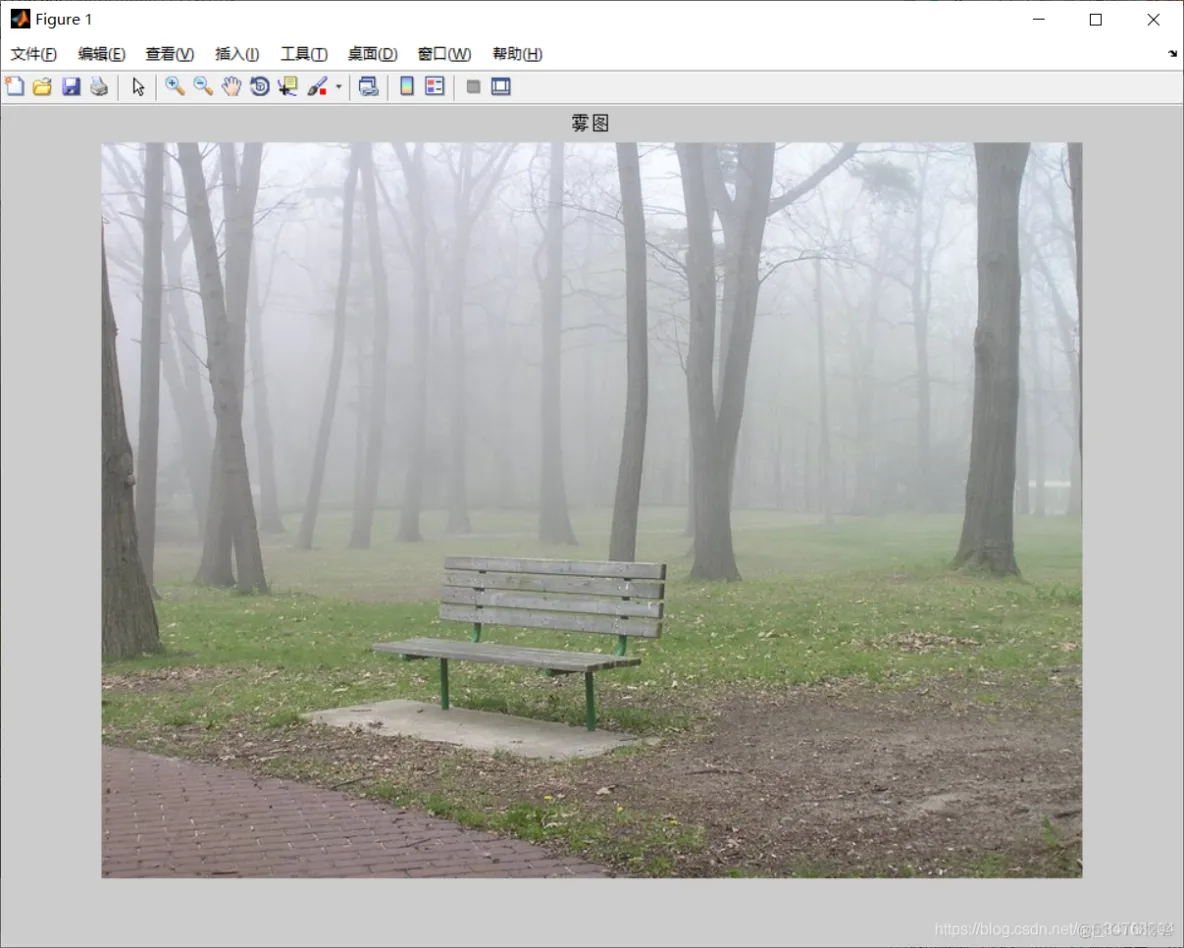1184x948 pixels.
Task: Open a file with the folder icon
Action: [42, 86]
